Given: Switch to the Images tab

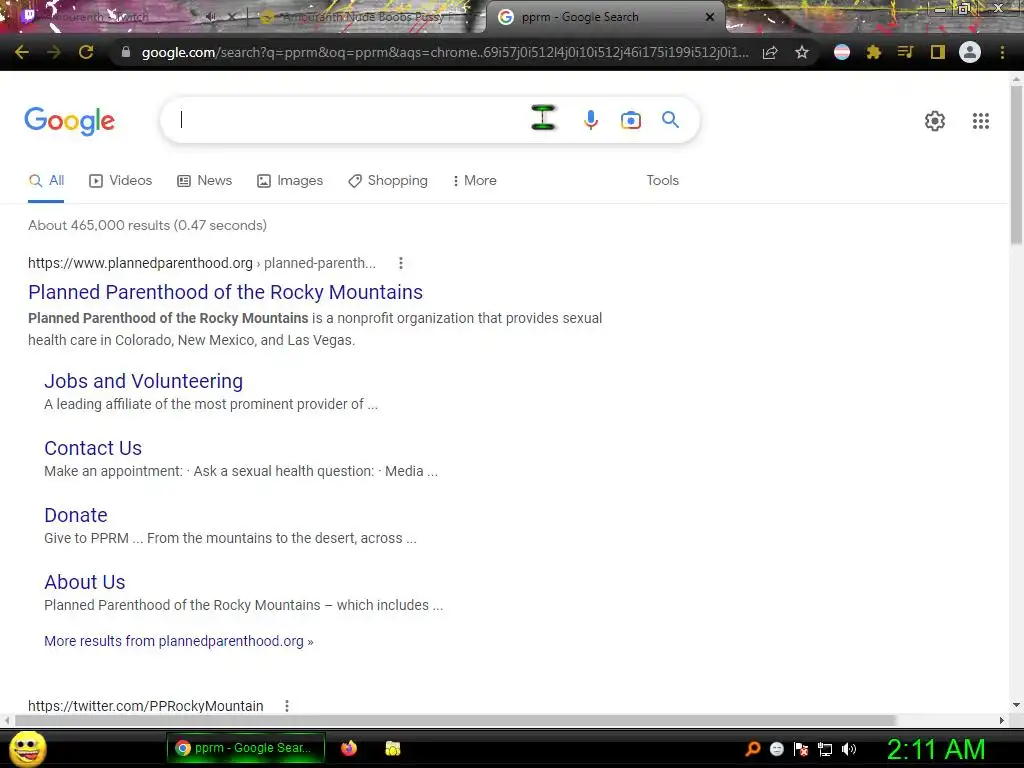Looking at the screenshot, I should click(290, 181).
